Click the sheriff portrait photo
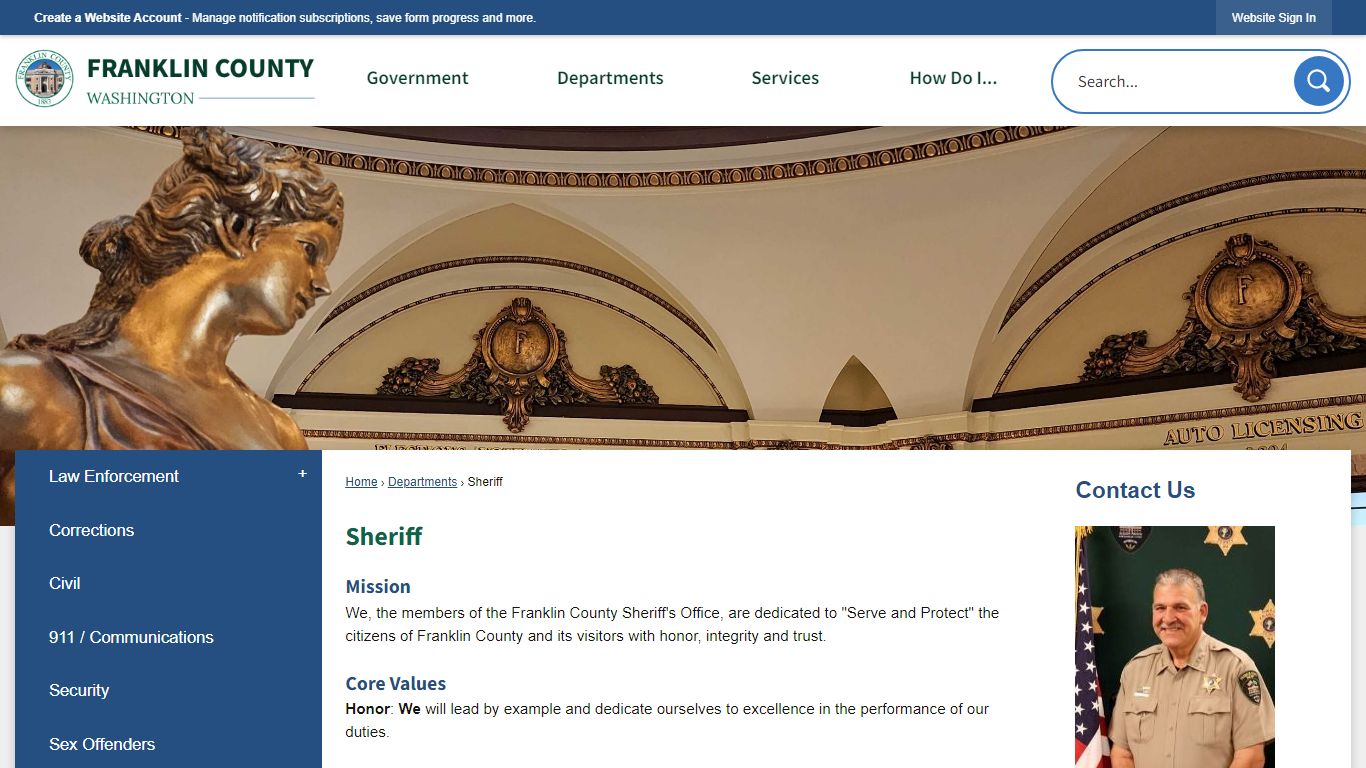 coord(1175,647)
